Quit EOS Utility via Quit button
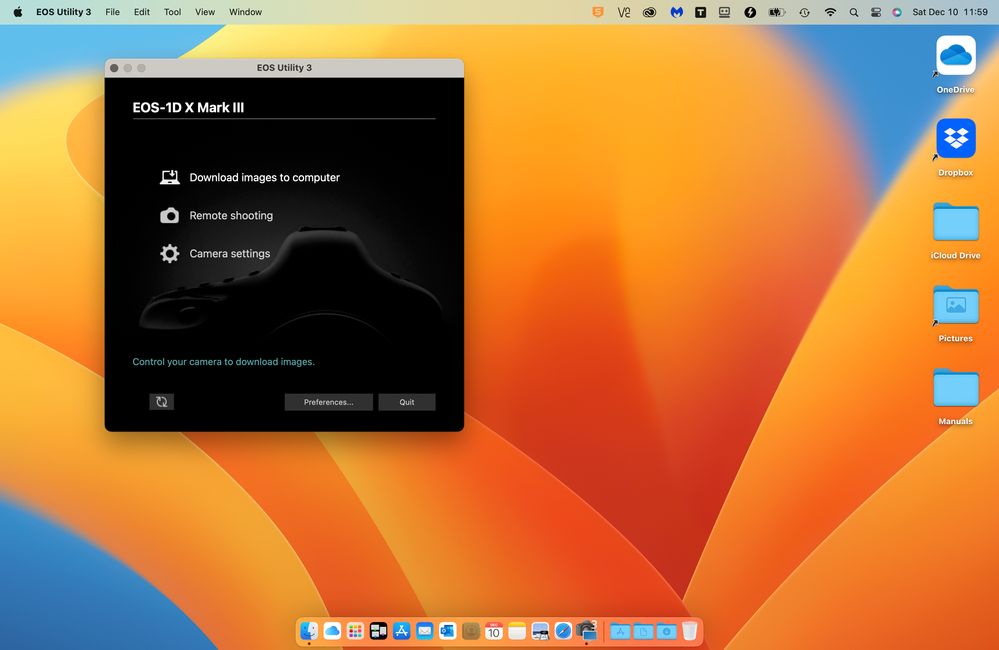 click(406, 401)
